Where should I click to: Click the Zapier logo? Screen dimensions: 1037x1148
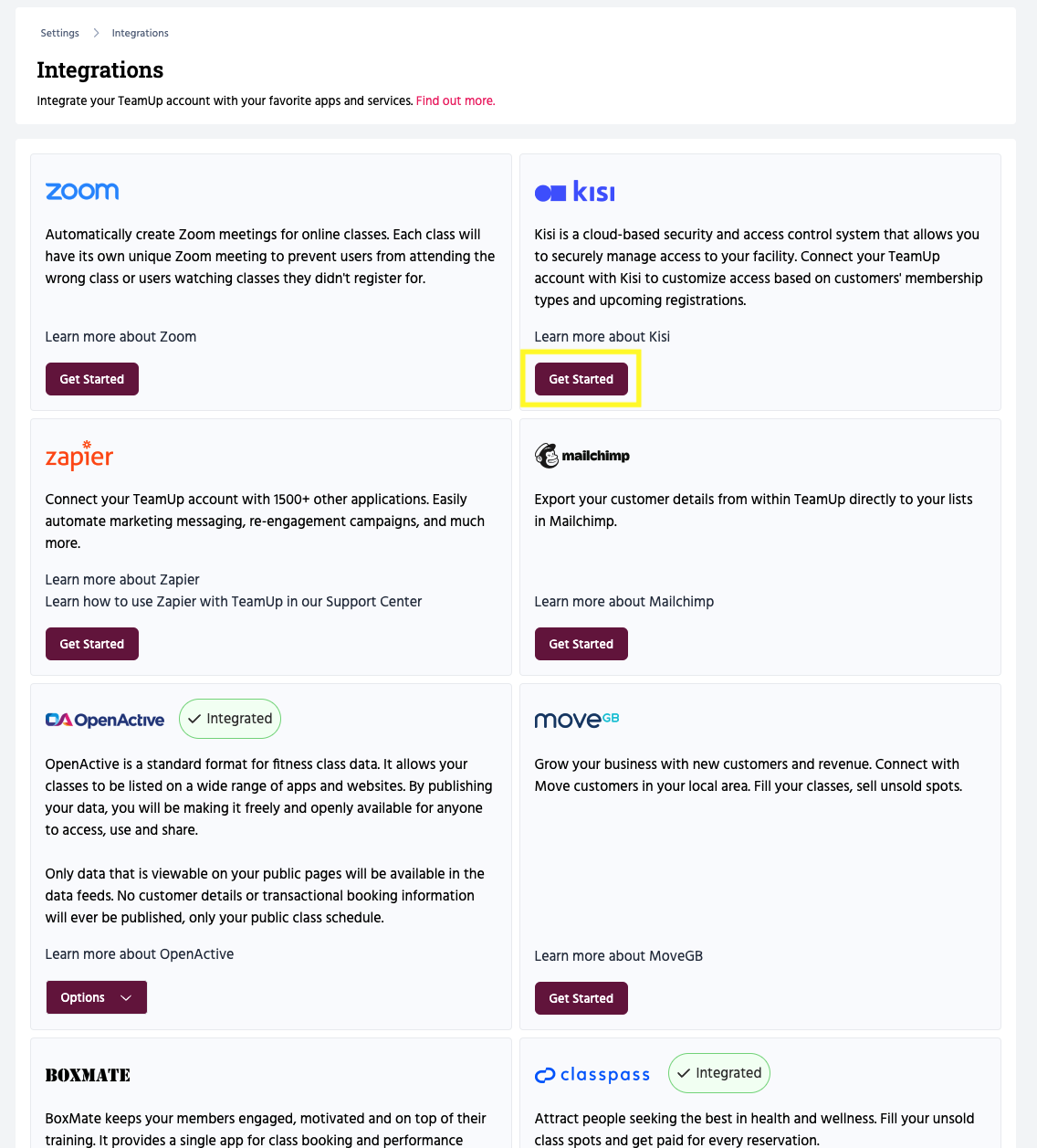click(79, 456)
